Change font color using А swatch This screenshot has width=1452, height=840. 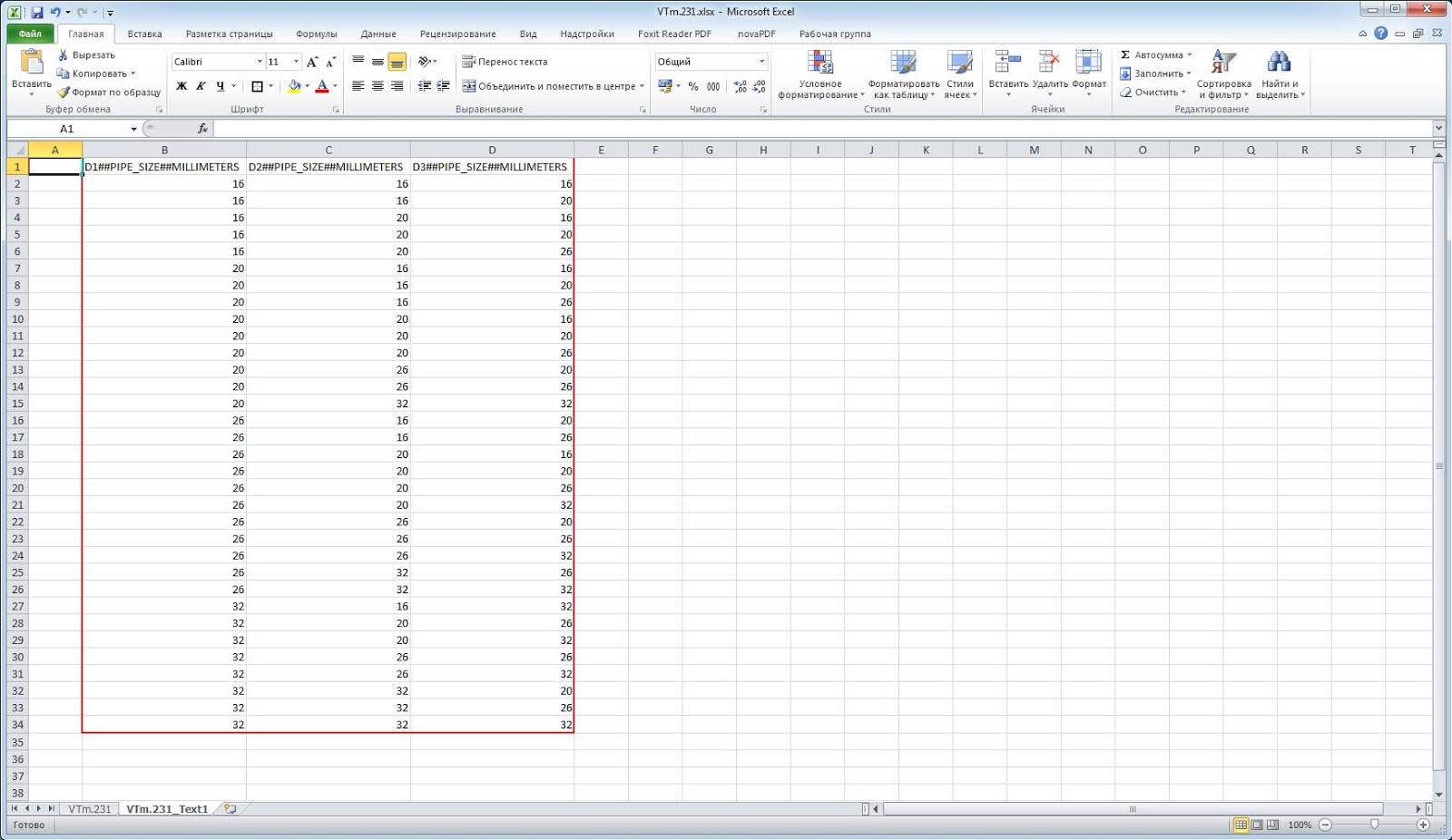click(x=324, y=85)
